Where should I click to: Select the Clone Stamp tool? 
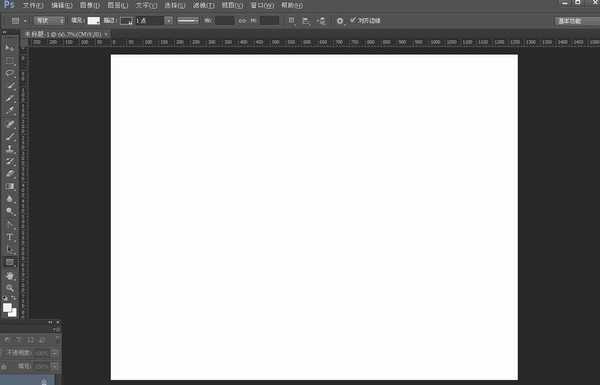[10, 148]
